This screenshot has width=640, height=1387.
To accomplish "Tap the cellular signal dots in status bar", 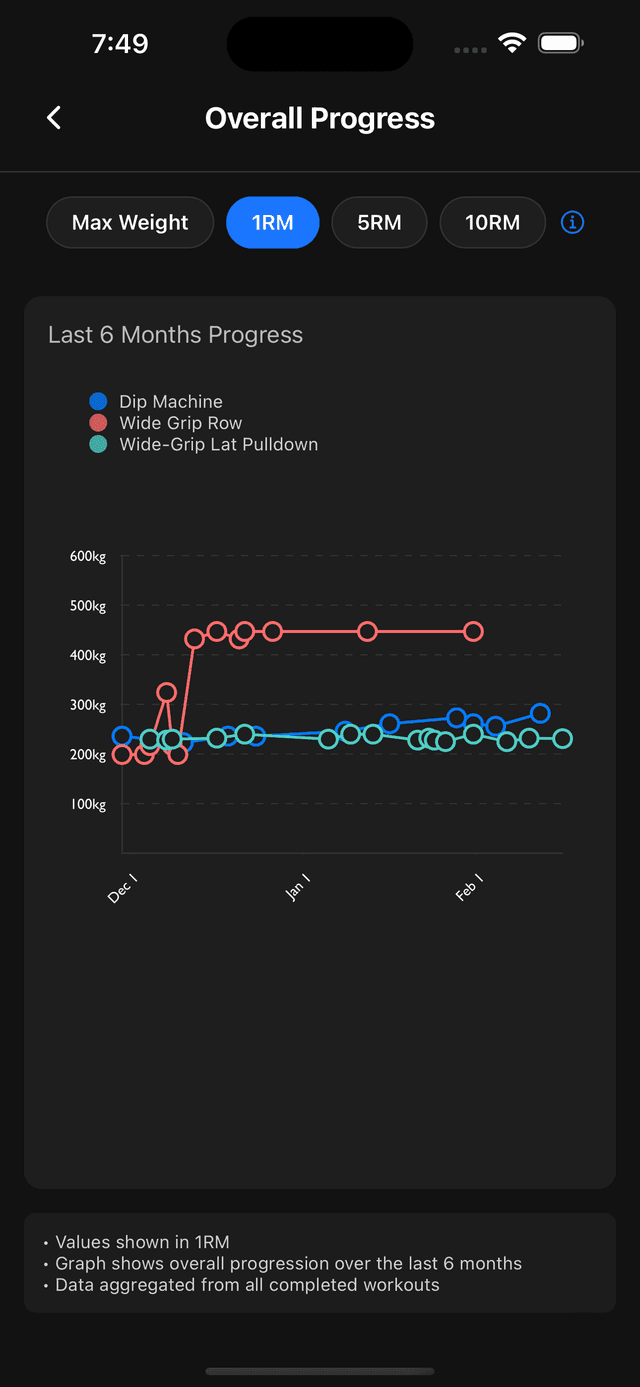I will click(x=468, y=49).
